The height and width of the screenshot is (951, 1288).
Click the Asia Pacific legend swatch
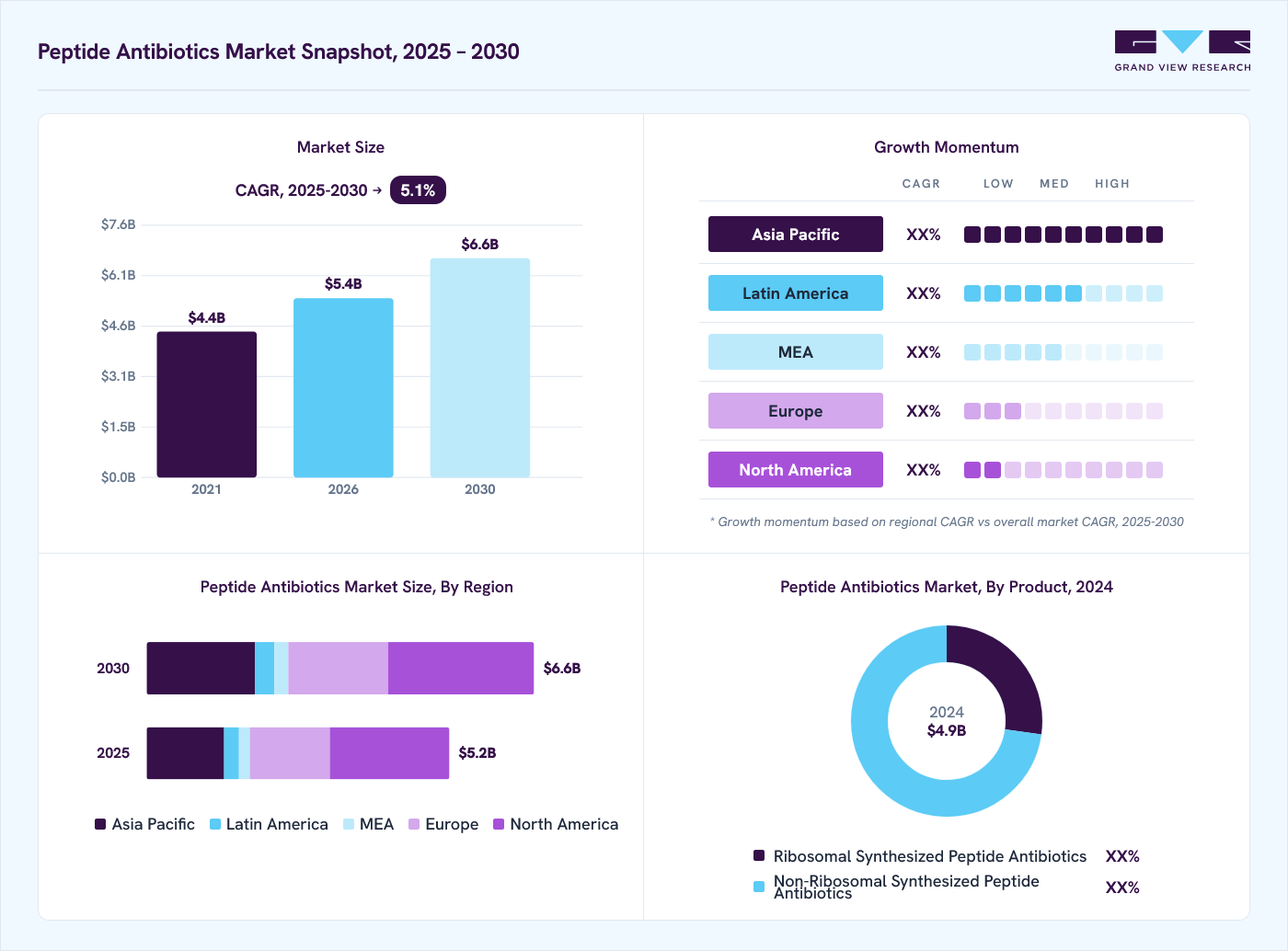(100, 824)
